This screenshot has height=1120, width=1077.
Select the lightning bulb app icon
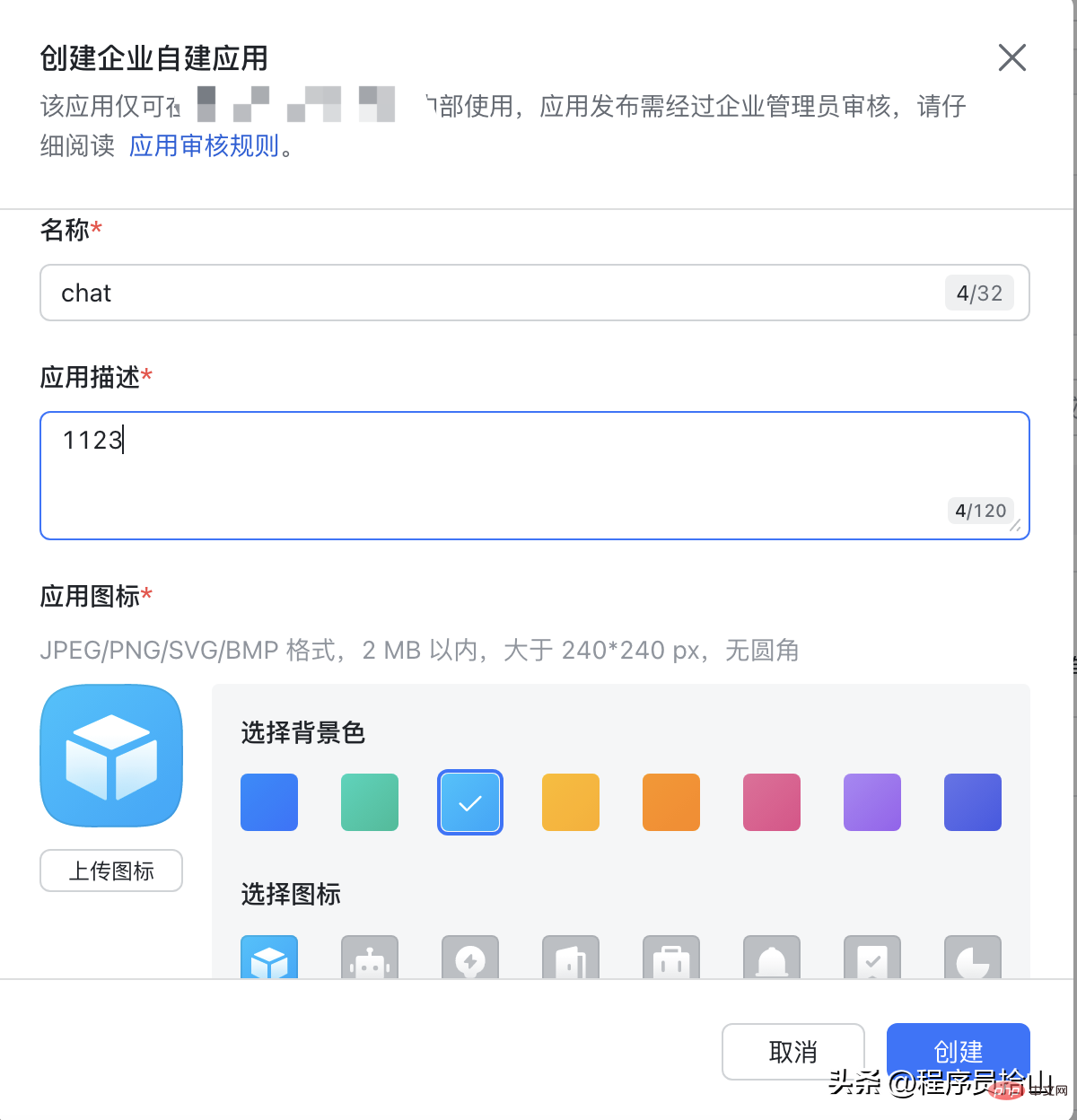(469, 960)
